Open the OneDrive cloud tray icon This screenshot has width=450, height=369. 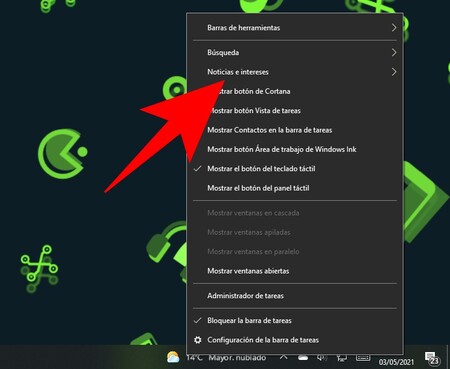[x=303, y=358]
